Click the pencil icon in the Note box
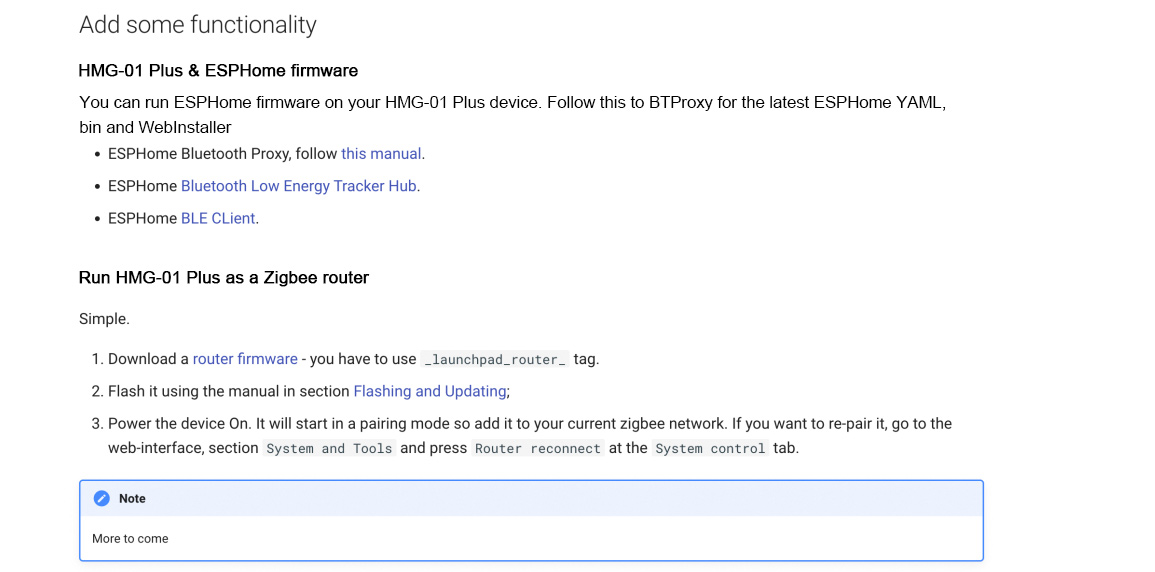 [x=101, y=499]
